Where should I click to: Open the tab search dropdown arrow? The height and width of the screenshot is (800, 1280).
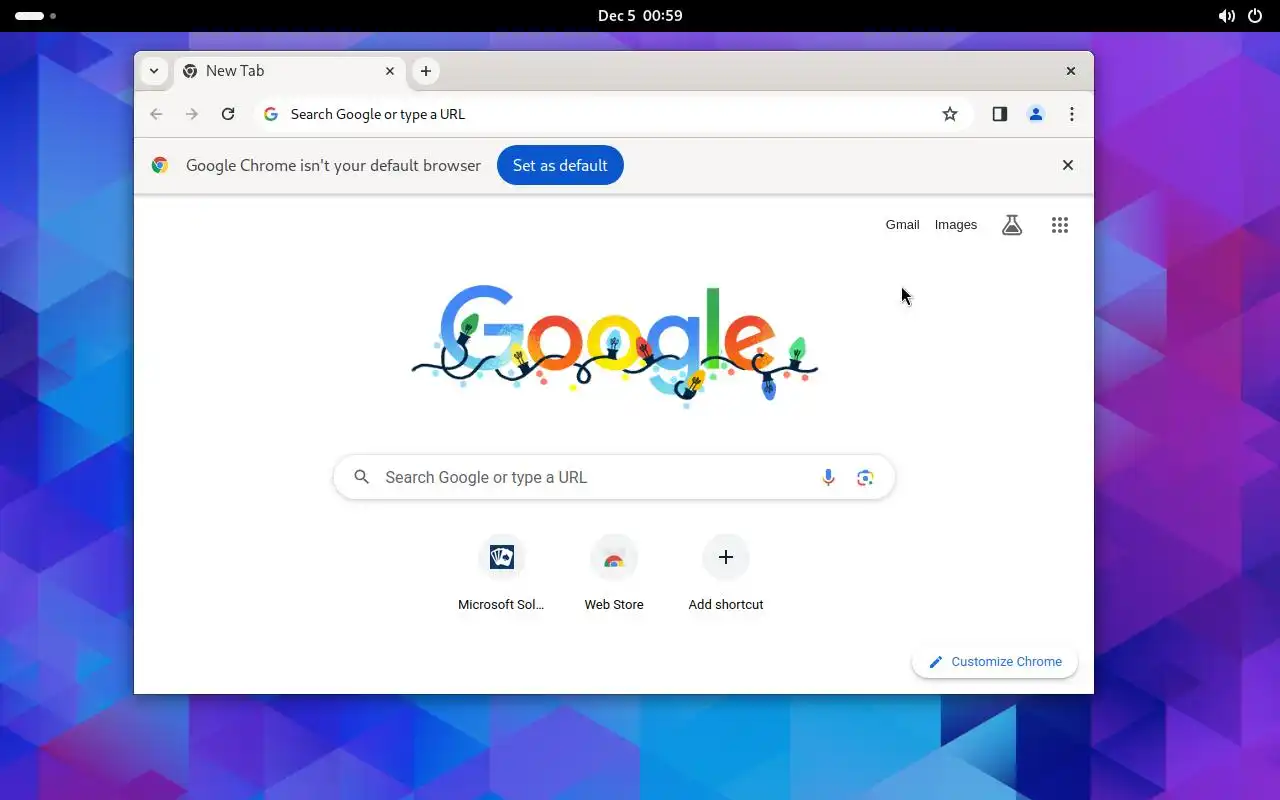coord(154,71)
